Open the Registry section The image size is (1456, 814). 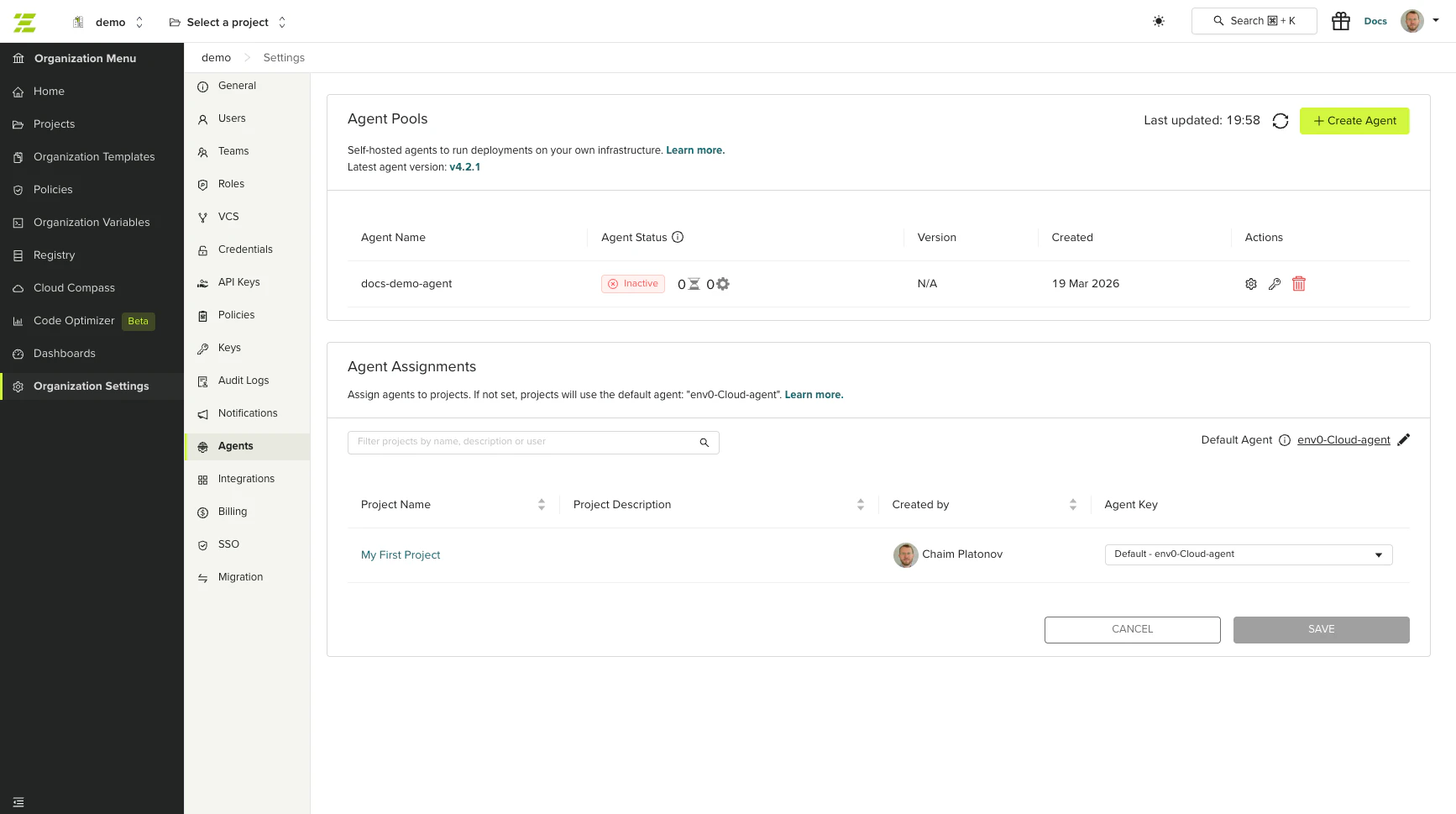54,255
